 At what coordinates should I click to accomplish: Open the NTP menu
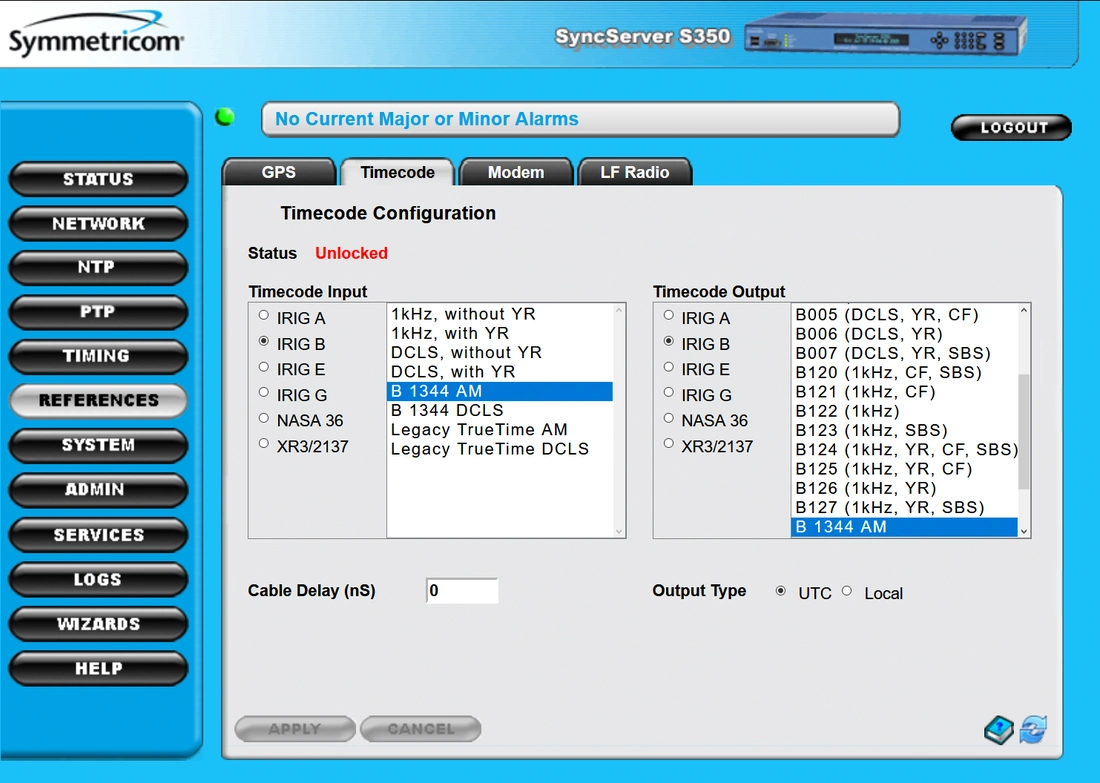(x=98, y=267)
